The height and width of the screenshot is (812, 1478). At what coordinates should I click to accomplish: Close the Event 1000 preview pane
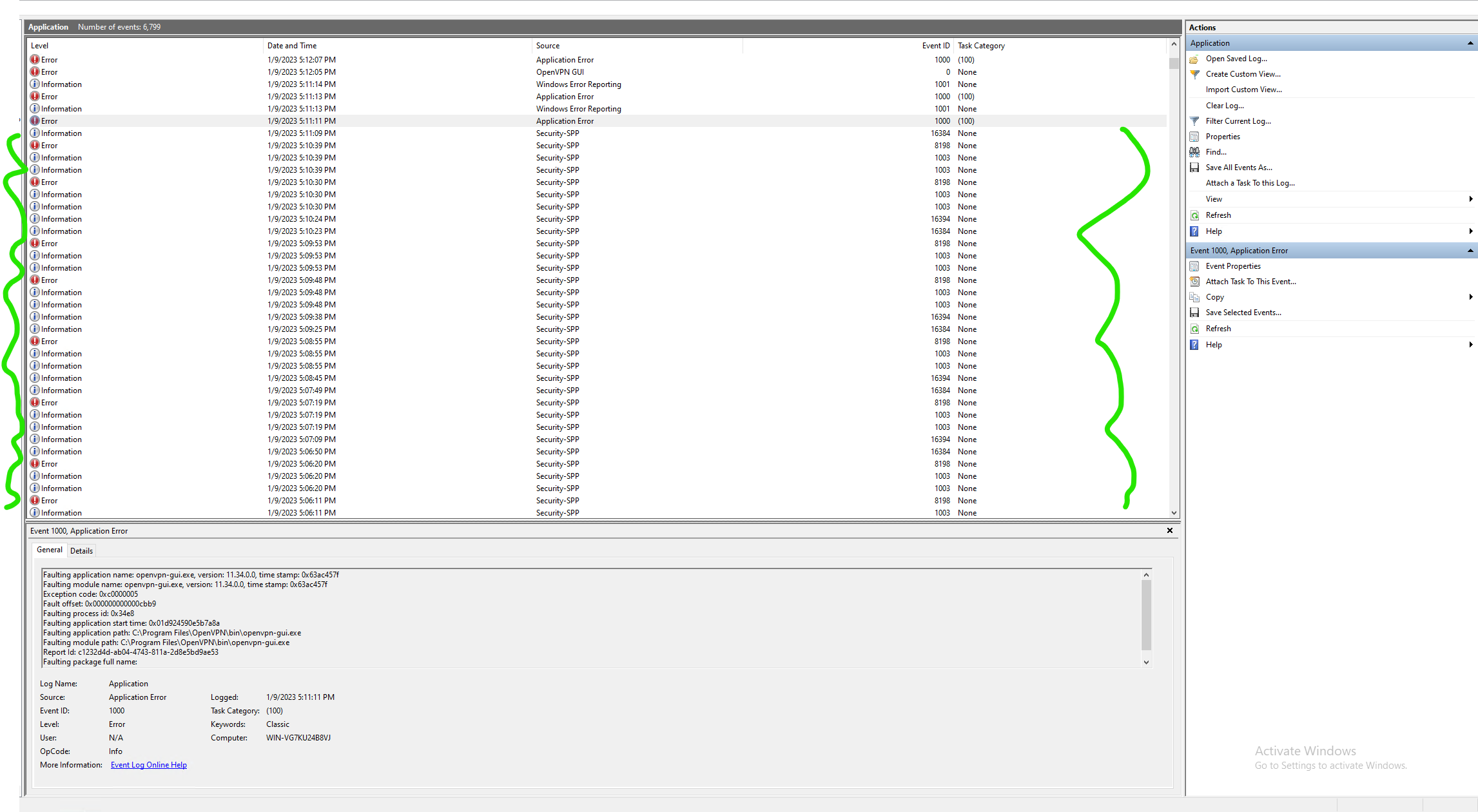(1169, 530)
